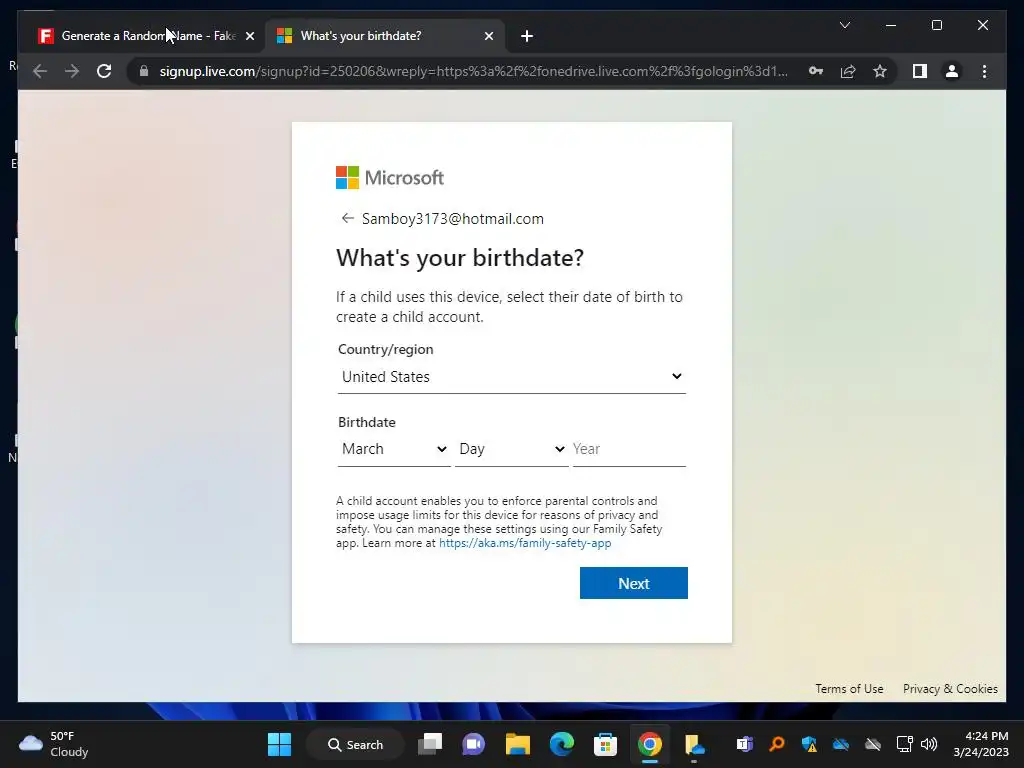Open volume control in system tray
The height and width of the screenshot is (768, 1024).
pyautogui.click(x=929, y=744)
